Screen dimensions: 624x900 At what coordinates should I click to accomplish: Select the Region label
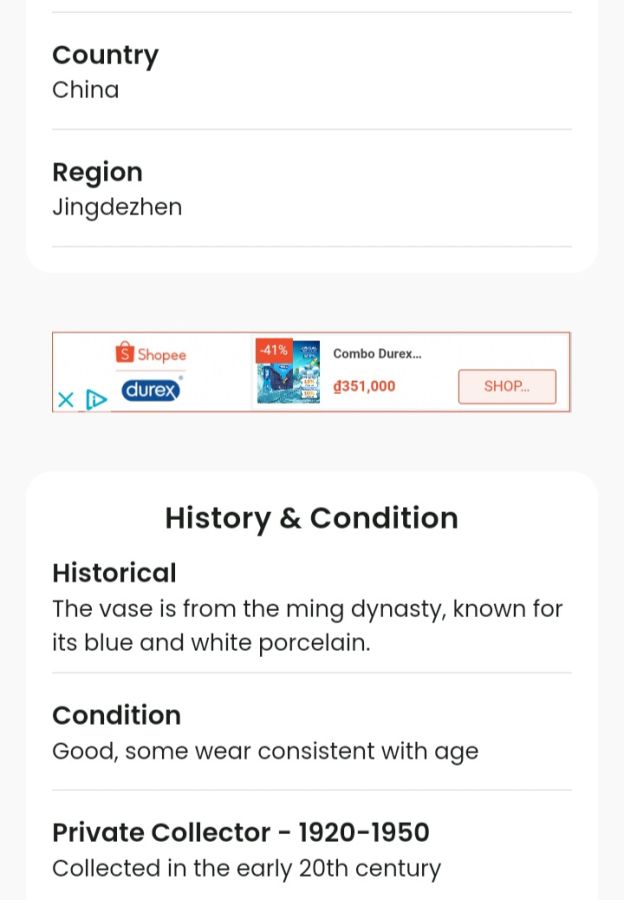[x=98, y=173]
